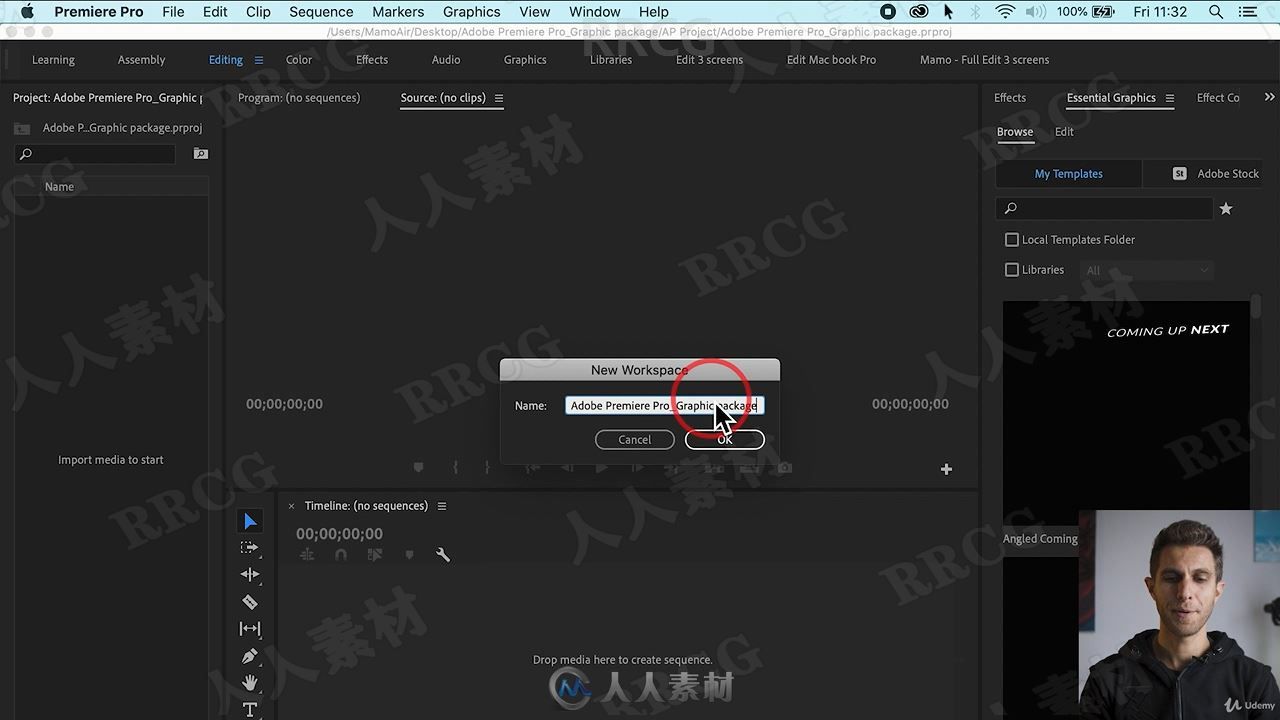Click the project file bin icon

22,128
